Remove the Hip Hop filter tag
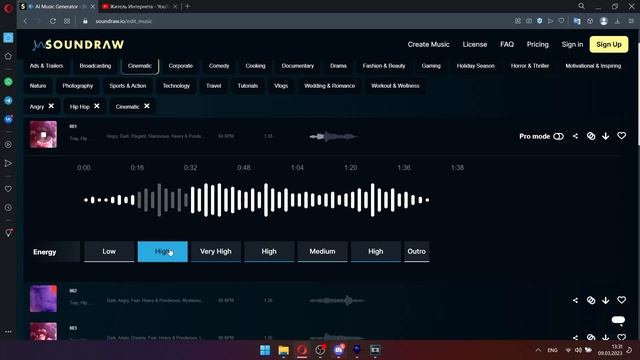This screenshot has width=640, height=360. click(97, 106)
